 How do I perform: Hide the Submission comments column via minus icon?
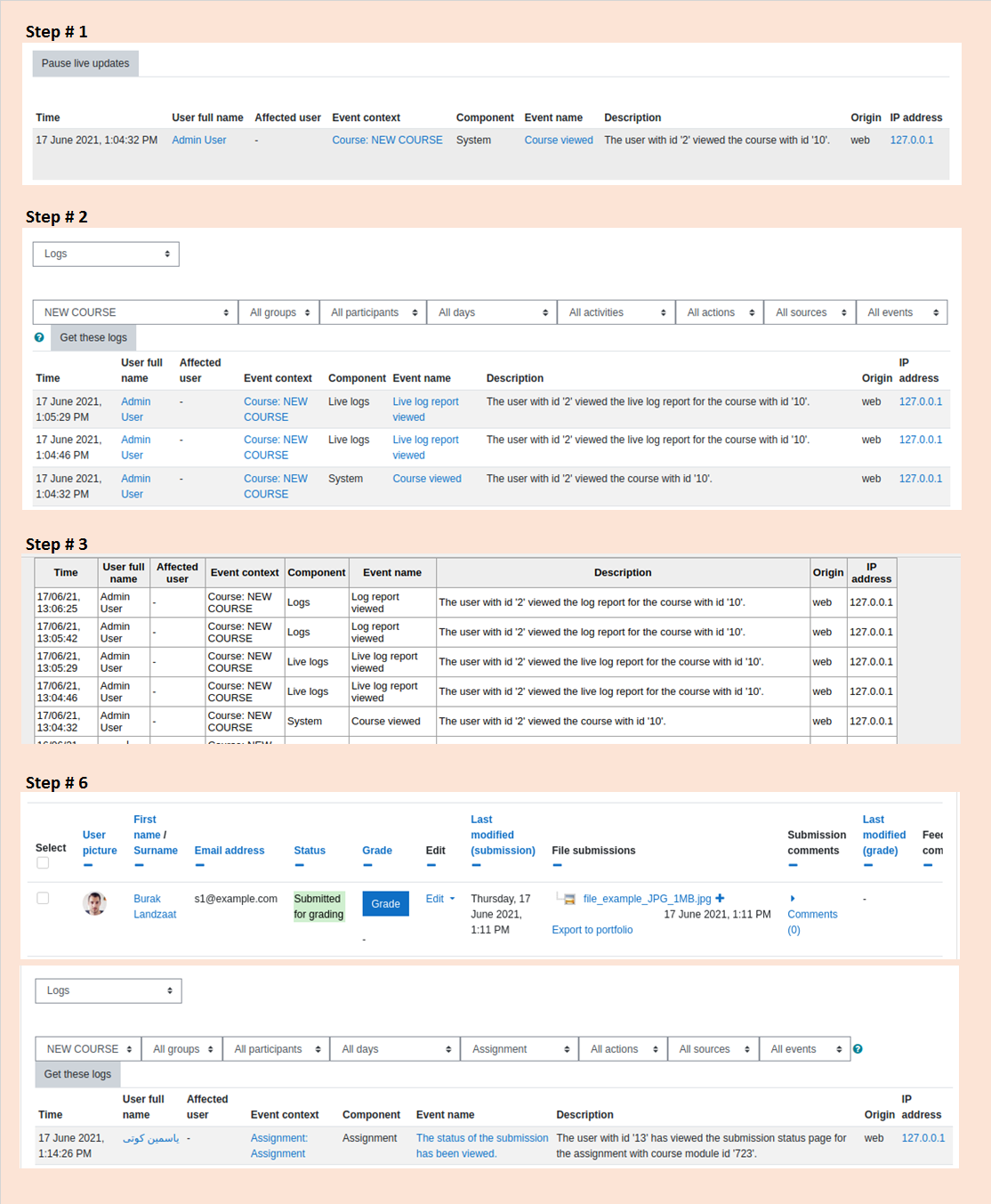click(x=793, y=865)
